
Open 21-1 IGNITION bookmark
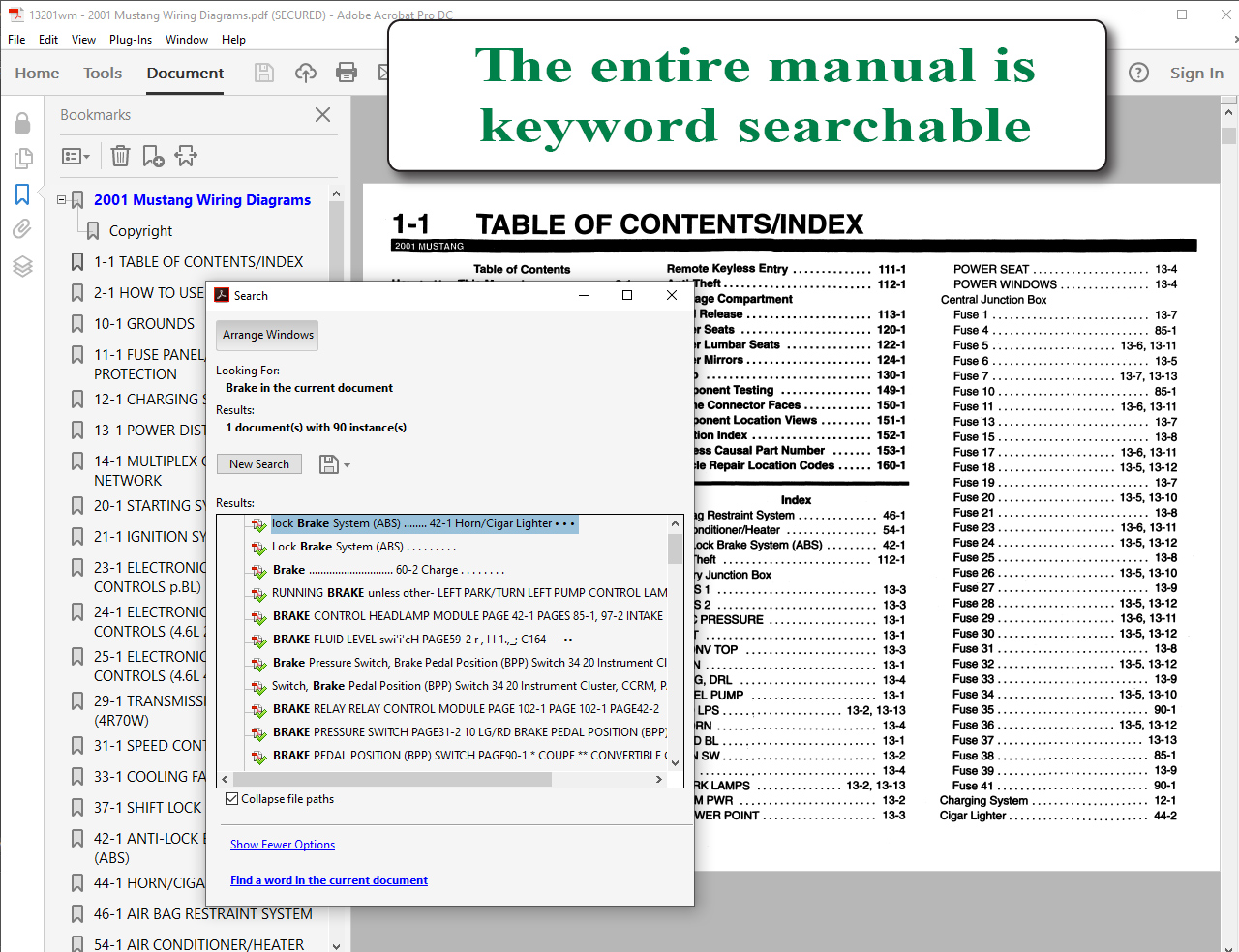click(150, 537)
